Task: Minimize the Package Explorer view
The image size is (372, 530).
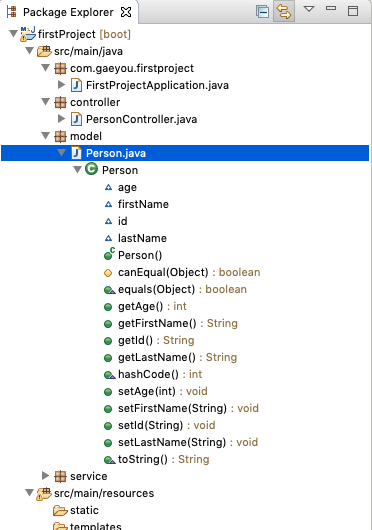Action: pos(331,8)
